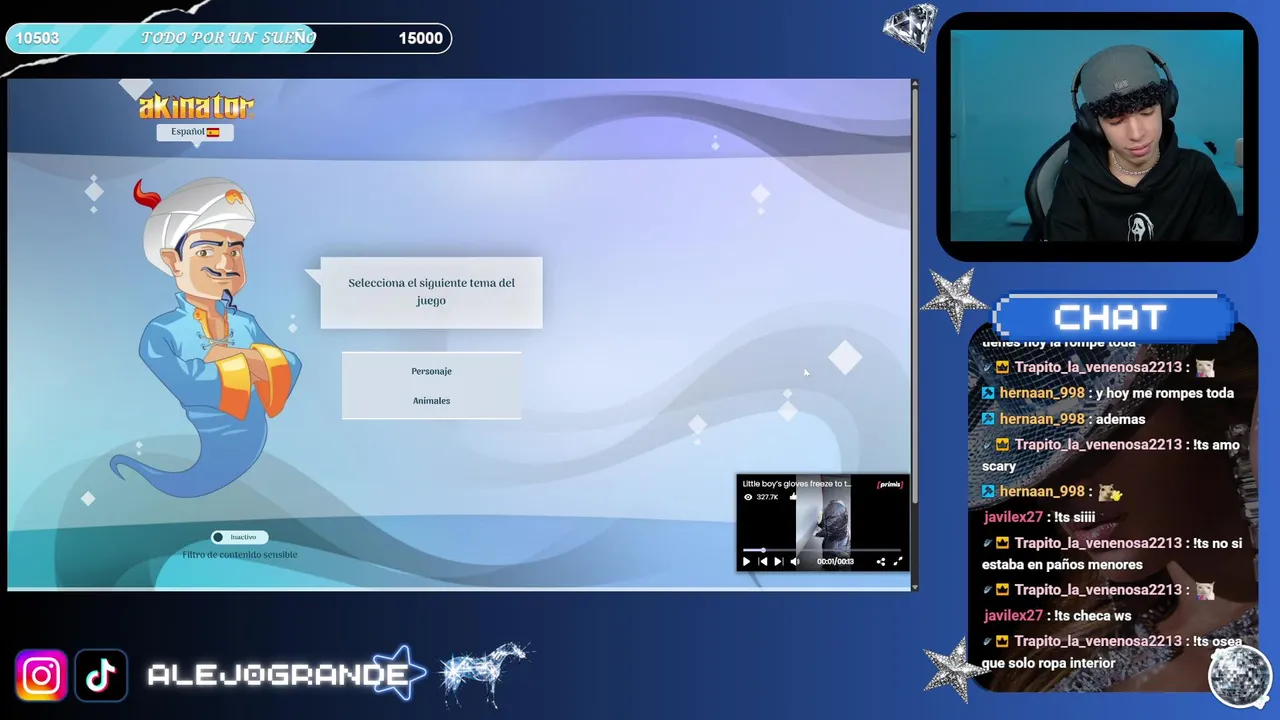Viewport: 1280px width, 720px height.
Task: Toggle the Filtro de contenido sensible switch
Action: point(240,537)
